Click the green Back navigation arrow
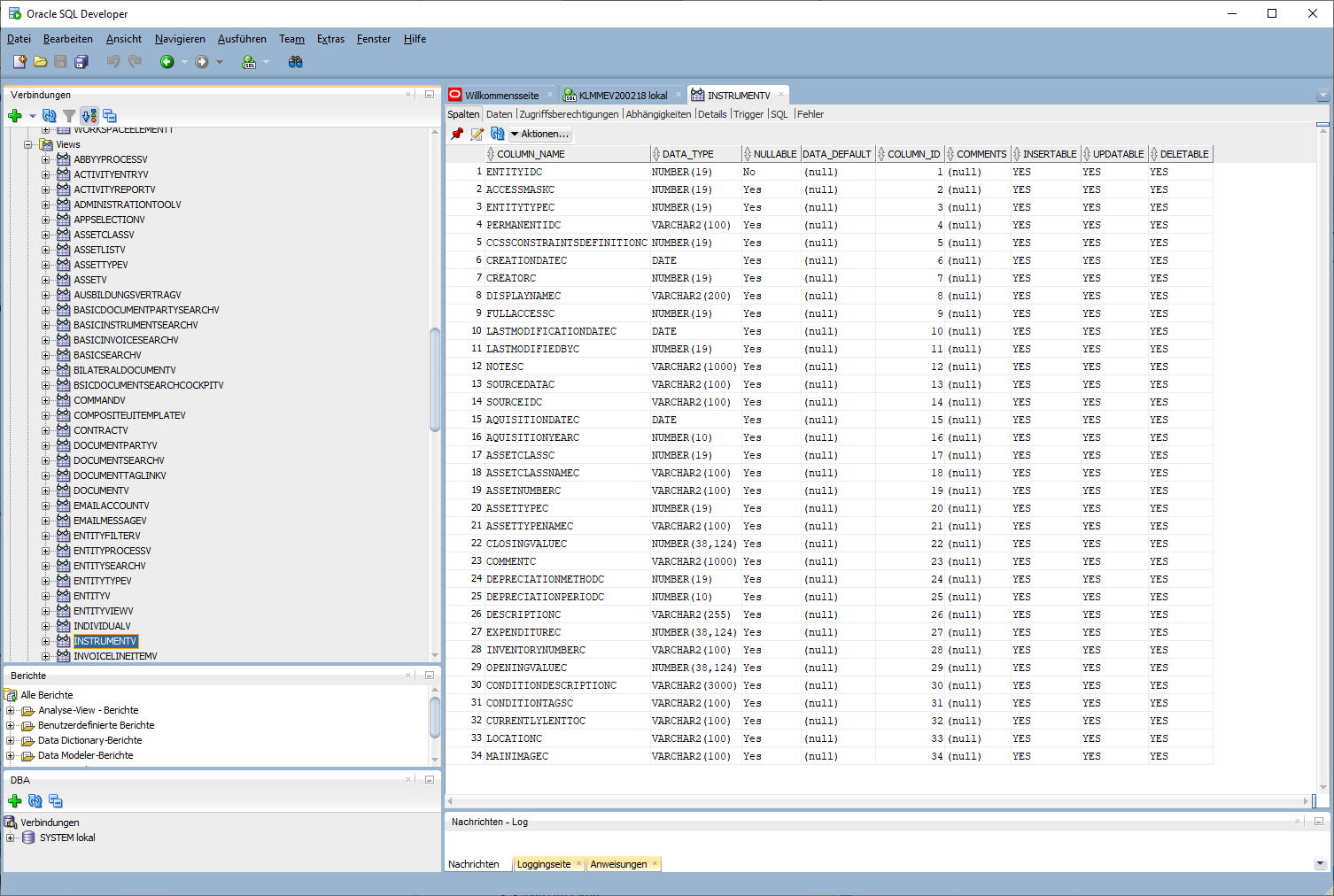The width and height of the screenshot is (1334, 896). (x=167, y=62)
